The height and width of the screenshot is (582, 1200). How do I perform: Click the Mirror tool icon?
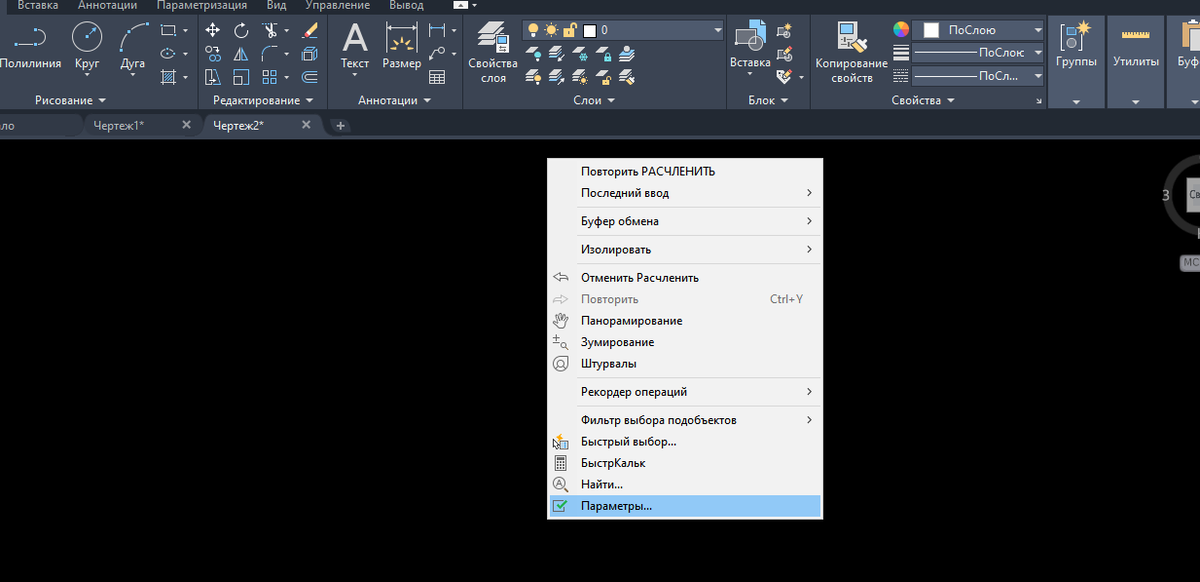click(x=241, y=54)
